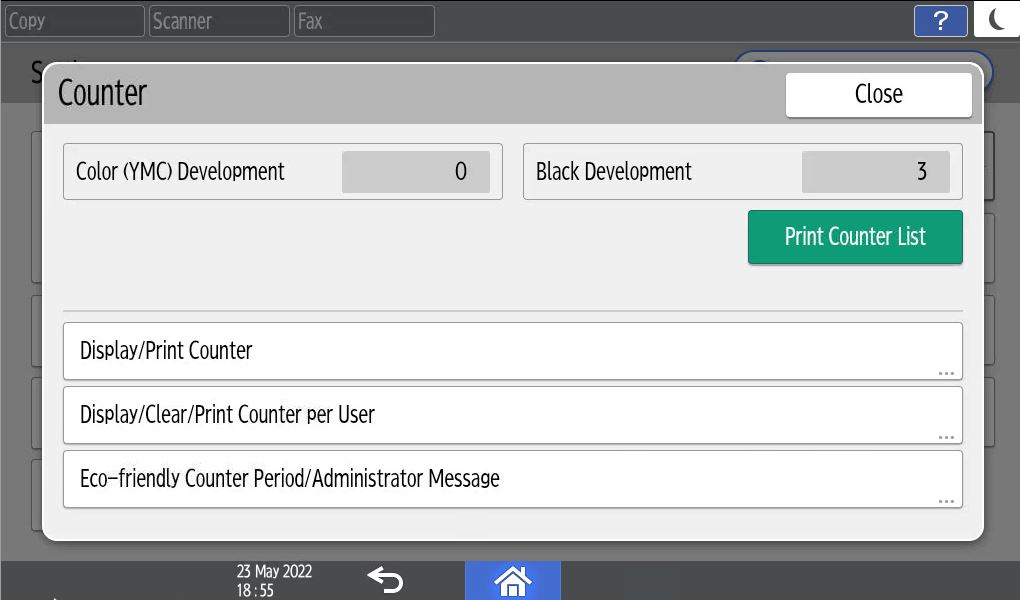The width and height of the screenshot is (1020, 600).
Task: Click the ellipsis on Eco-friendly Counter row
Action: tap(945, 501)
